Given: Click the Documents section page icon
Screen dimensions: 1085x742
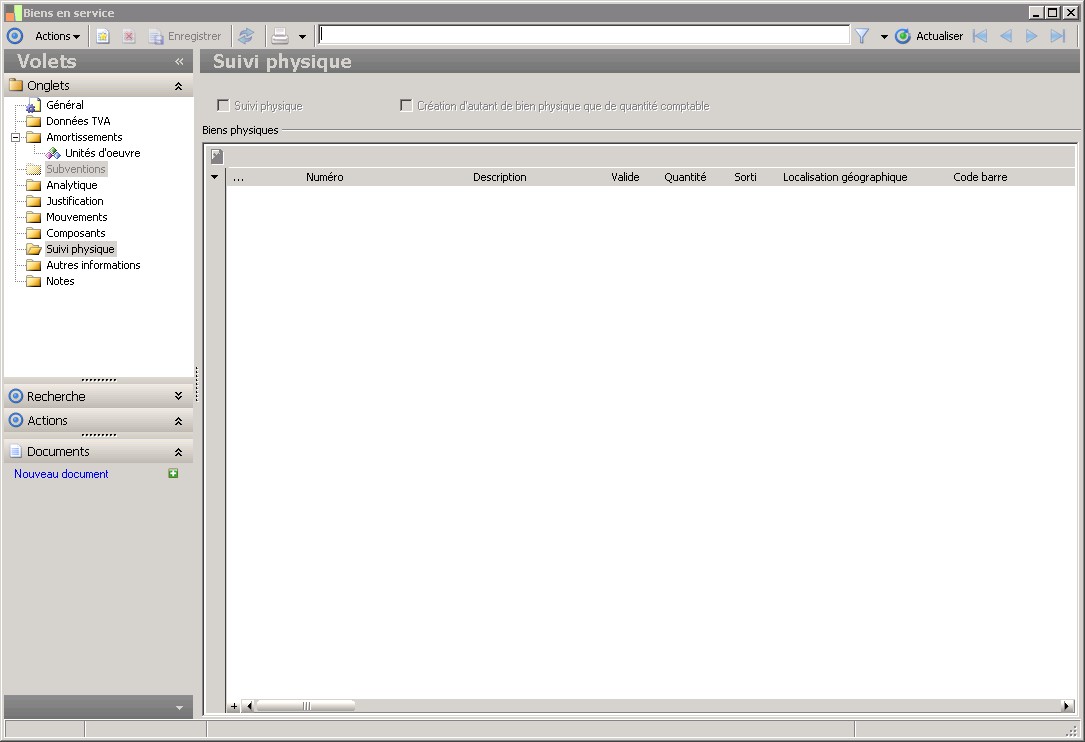Looking at the screenshot, I should pyautogui.click(x=15, y=451).
